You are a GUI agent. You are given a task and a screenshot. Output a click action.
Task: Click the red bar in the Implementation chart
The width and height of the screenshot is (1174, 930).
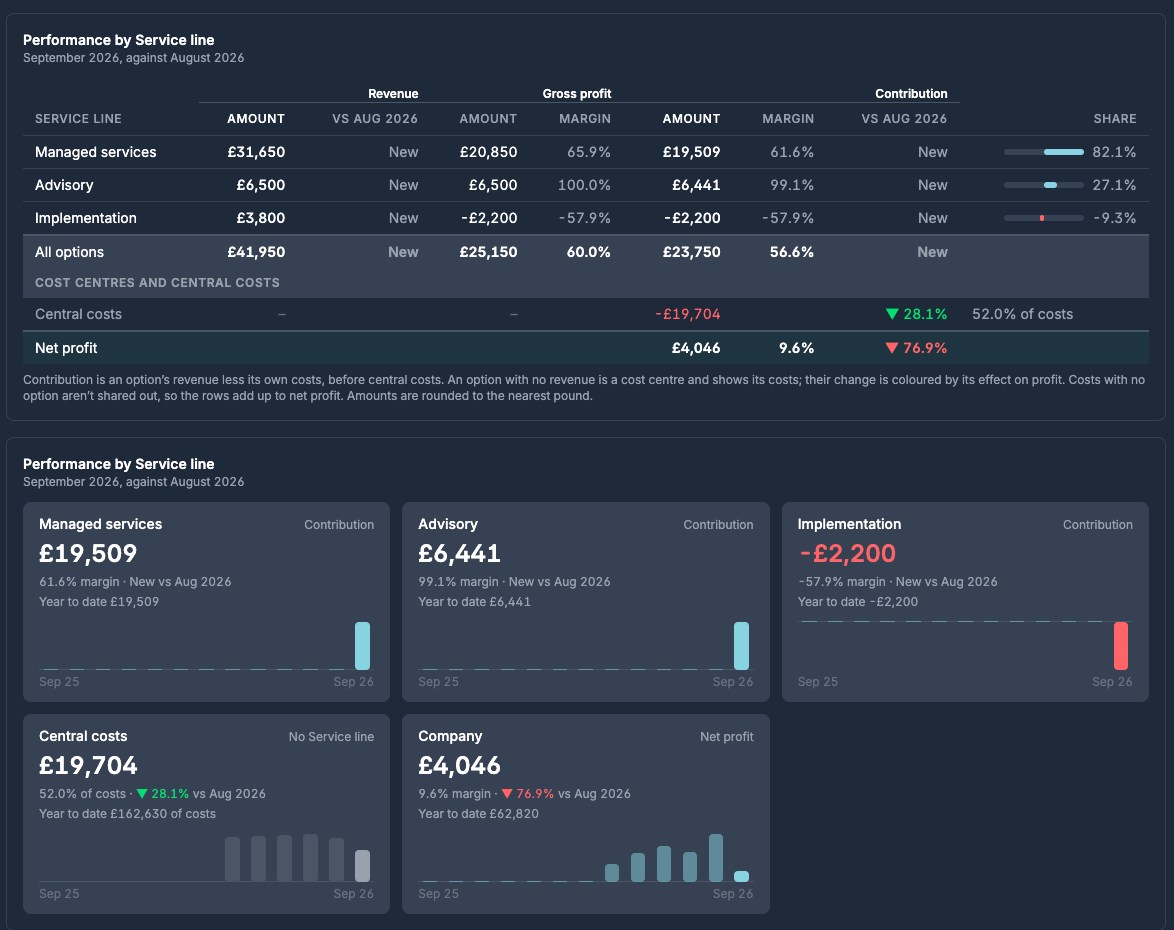click(1121, 645)
